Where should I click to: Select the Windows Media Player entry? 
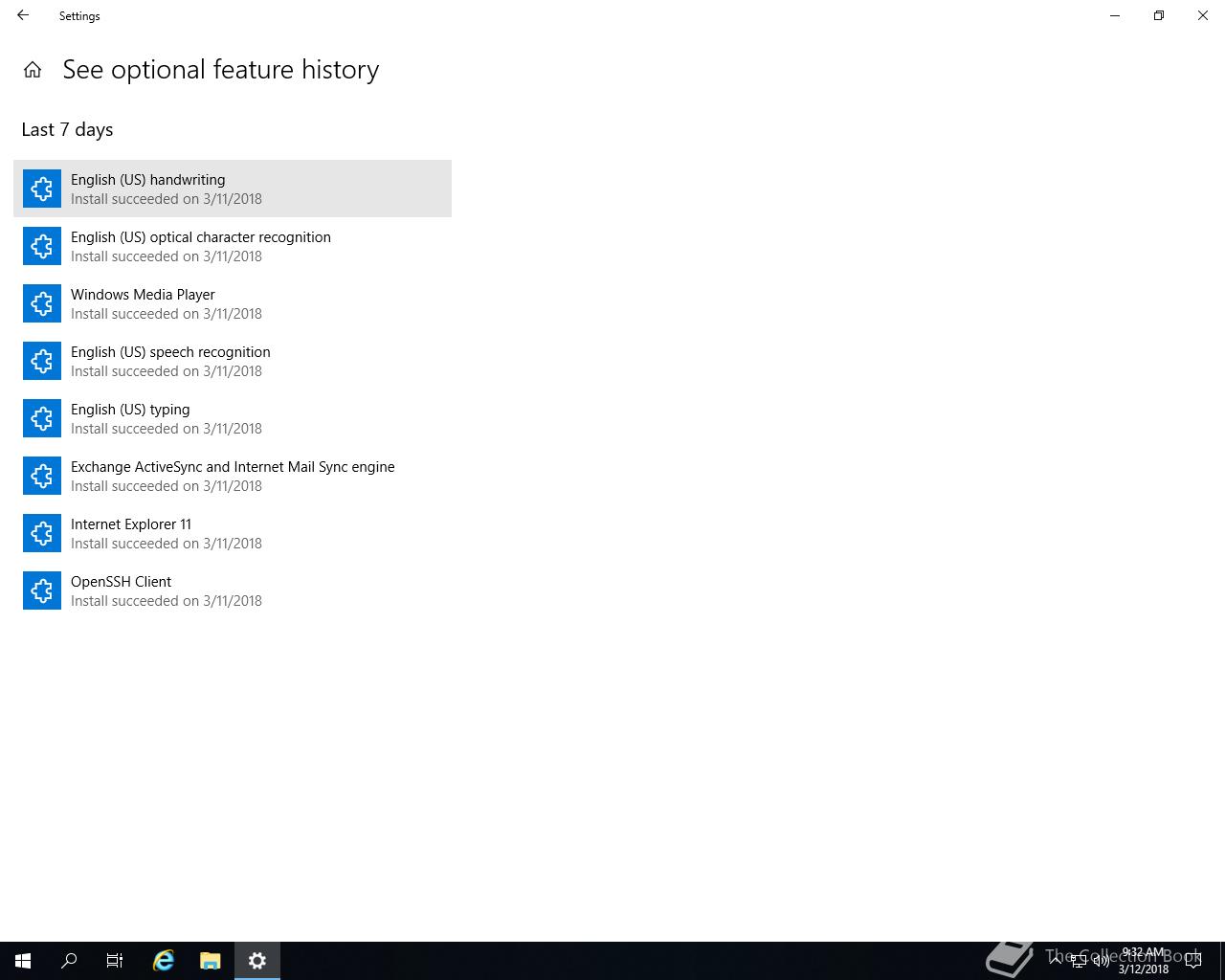(x=233, y=303)
